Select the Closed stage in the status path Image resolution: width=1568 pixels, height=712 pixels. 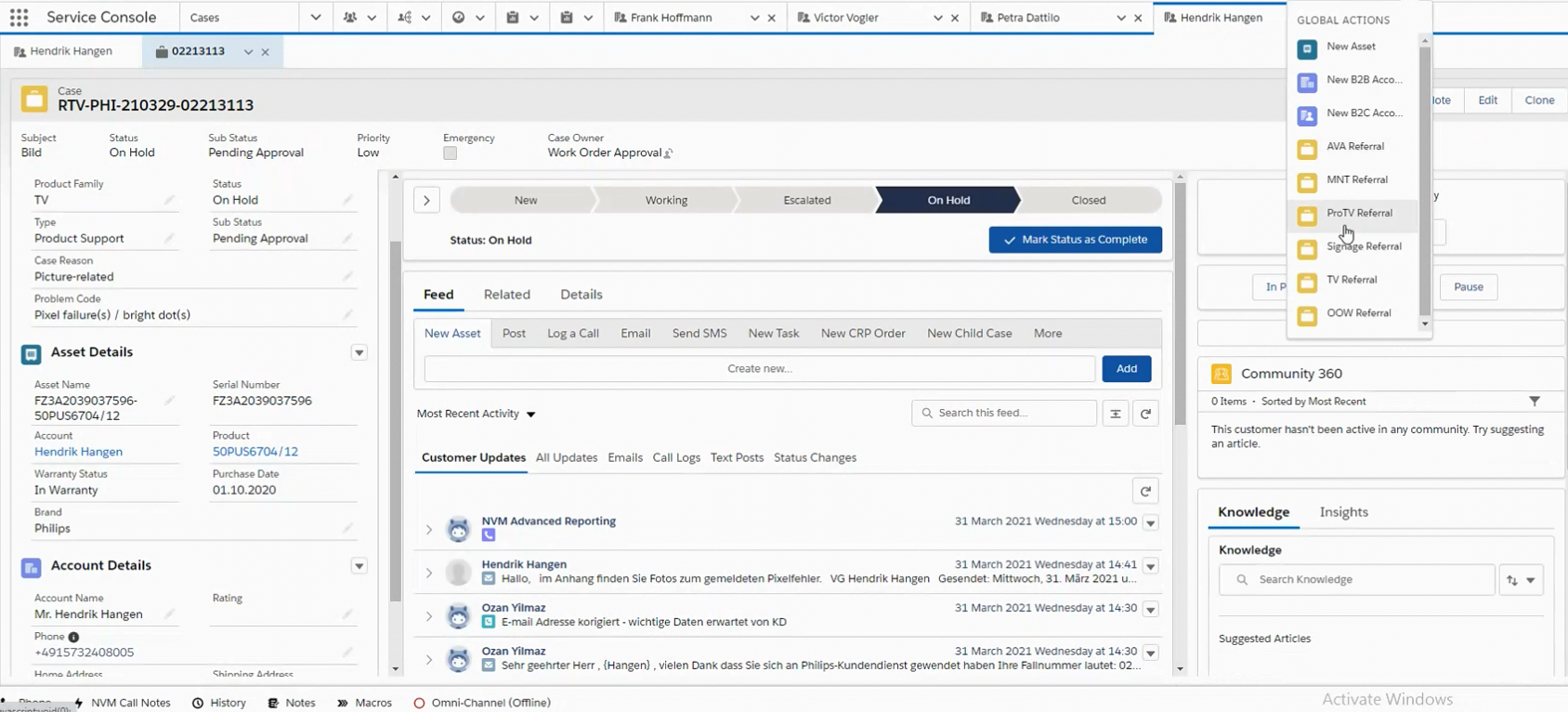point(1089,200)
